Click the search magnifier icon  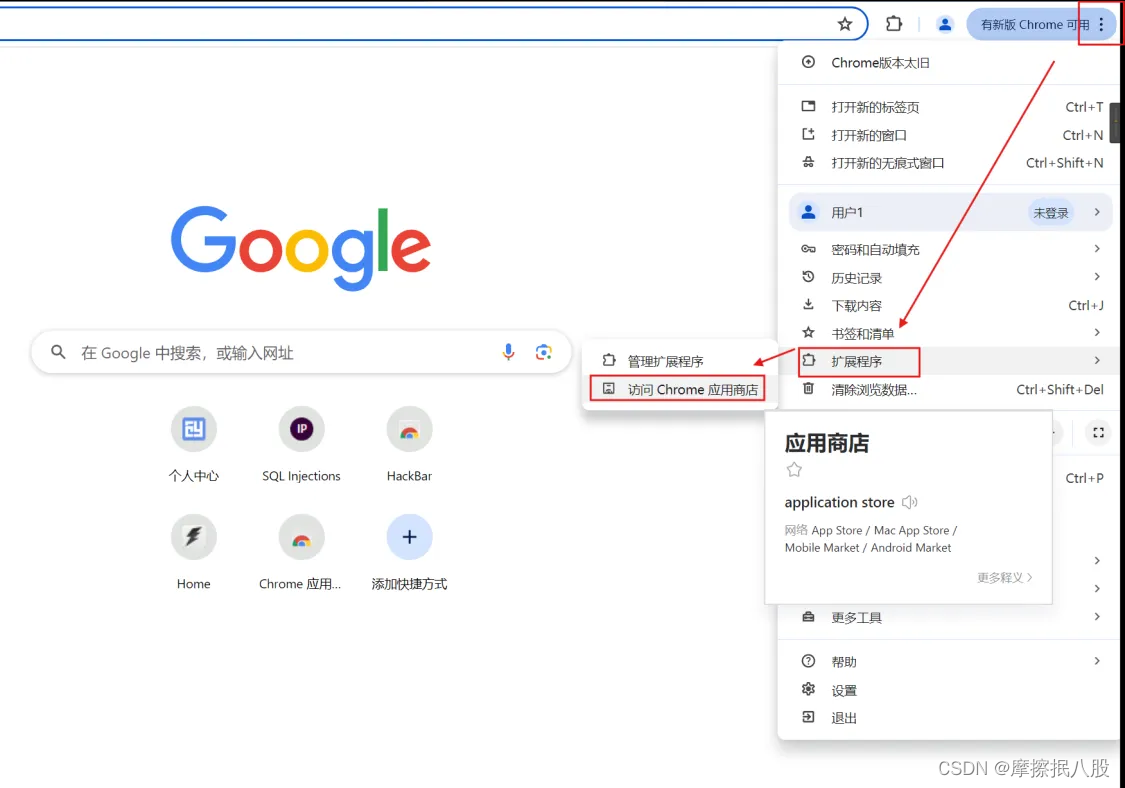58,352
